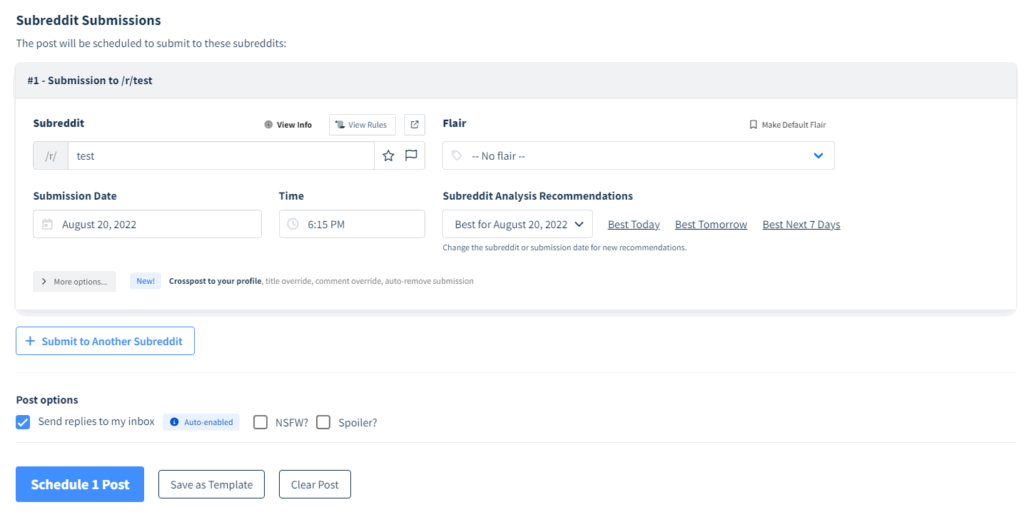This screenshot has width=1024, height=512.
Task: Click Schedule 1 Post button
Action: (80, 485)
